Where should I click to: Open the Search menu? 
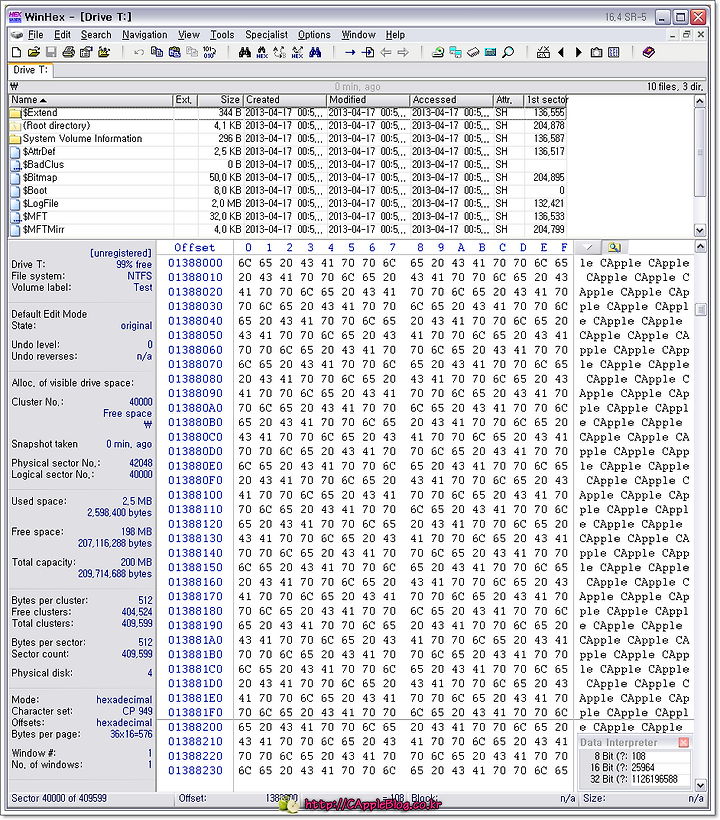point(96,35)
